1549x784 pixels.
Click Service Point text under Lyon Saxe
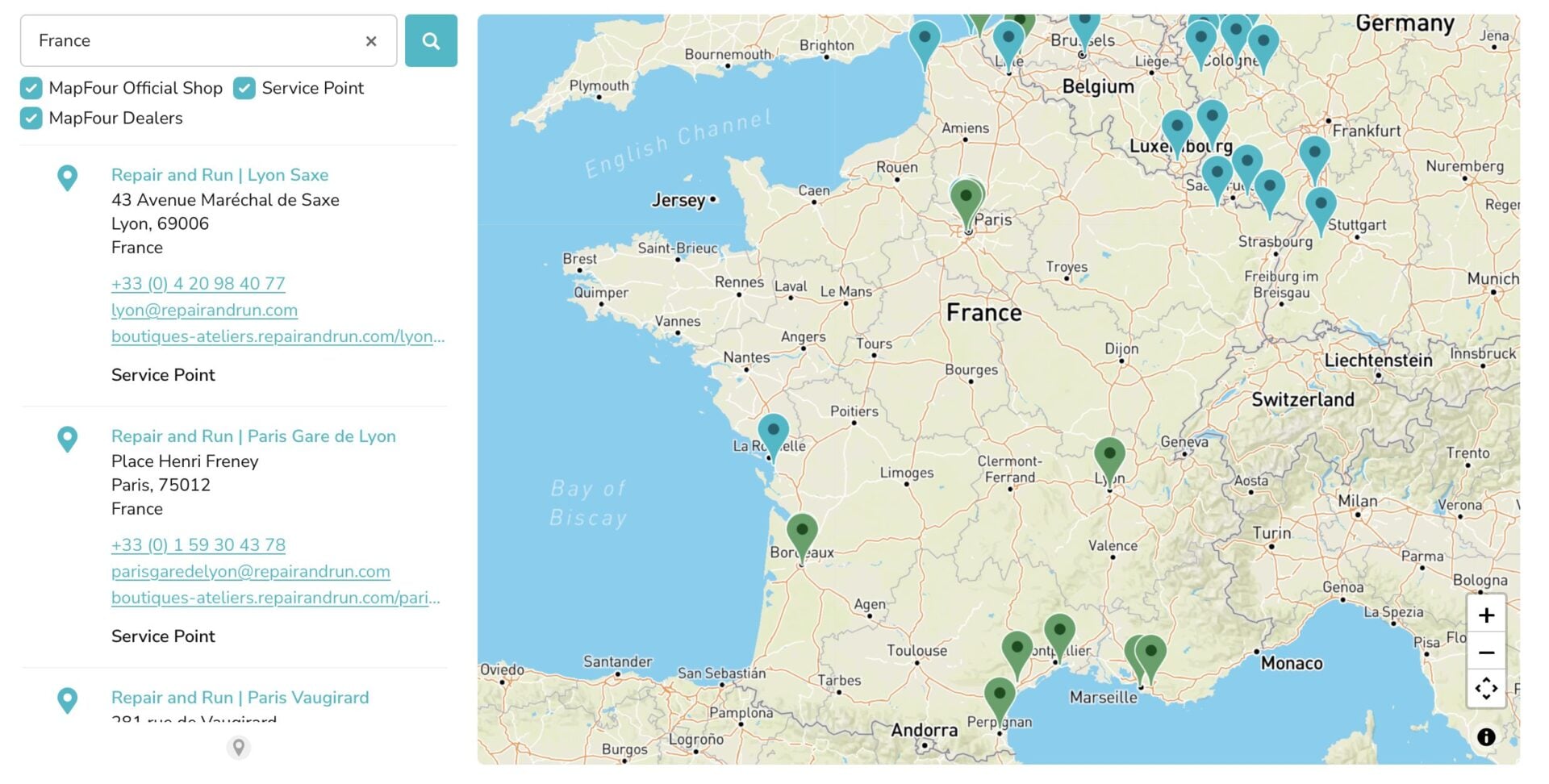[163, 375]
